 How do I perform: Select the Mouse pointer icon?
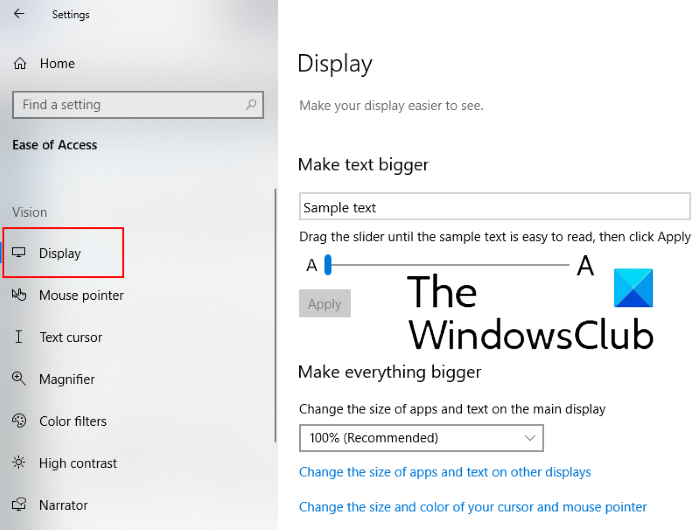pos(19,295)
